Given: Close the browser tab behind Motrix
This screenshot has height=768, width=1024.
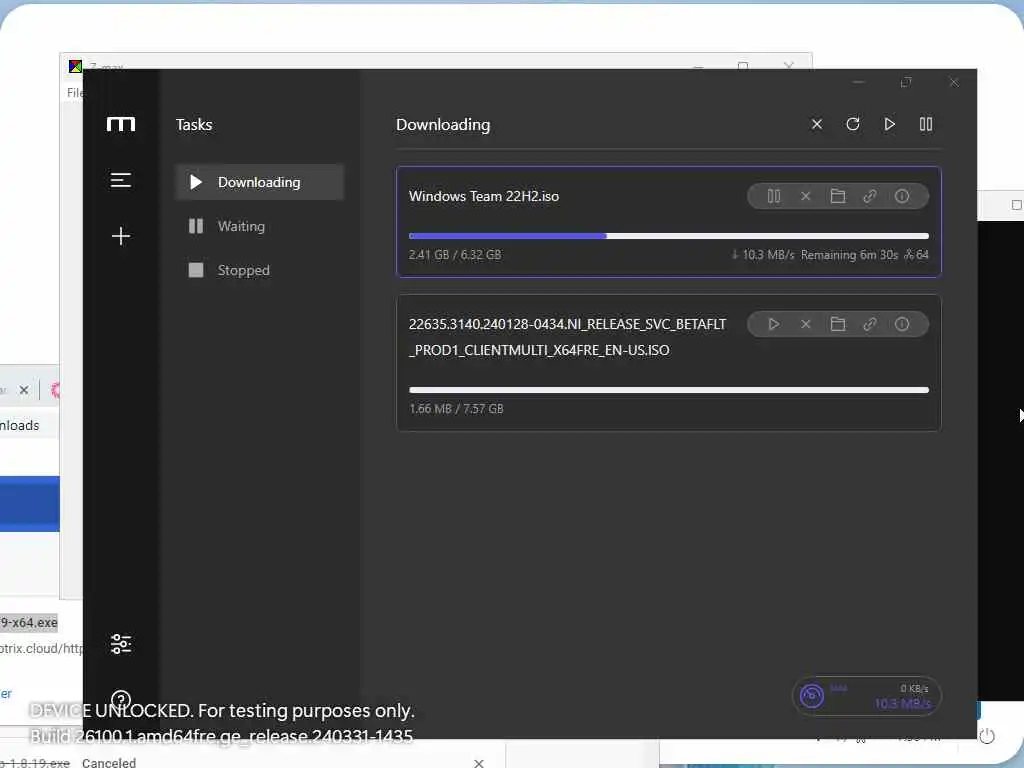Looking at the screenshot, I should (24, 390).
